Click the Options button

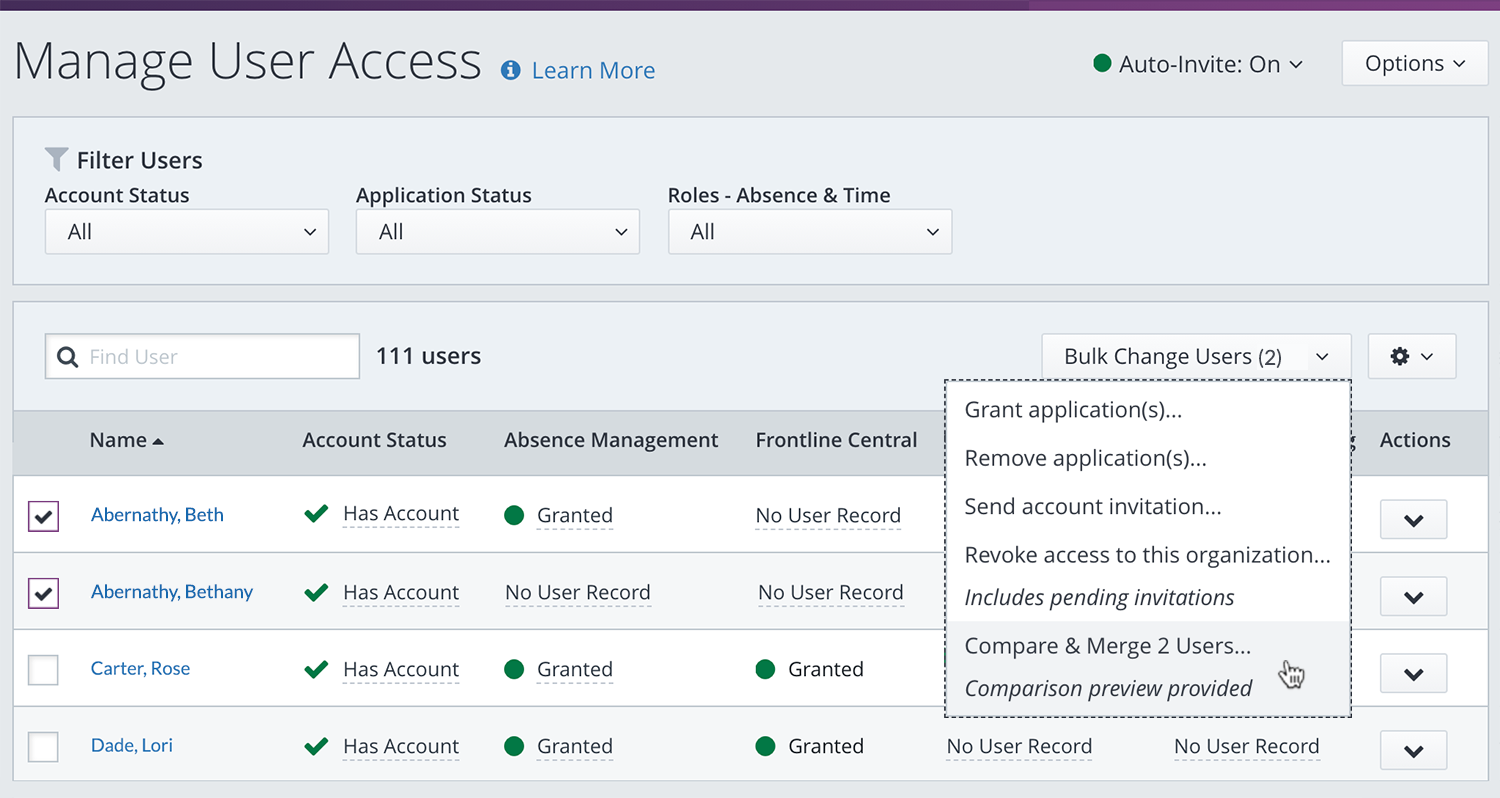point(1414,64)
